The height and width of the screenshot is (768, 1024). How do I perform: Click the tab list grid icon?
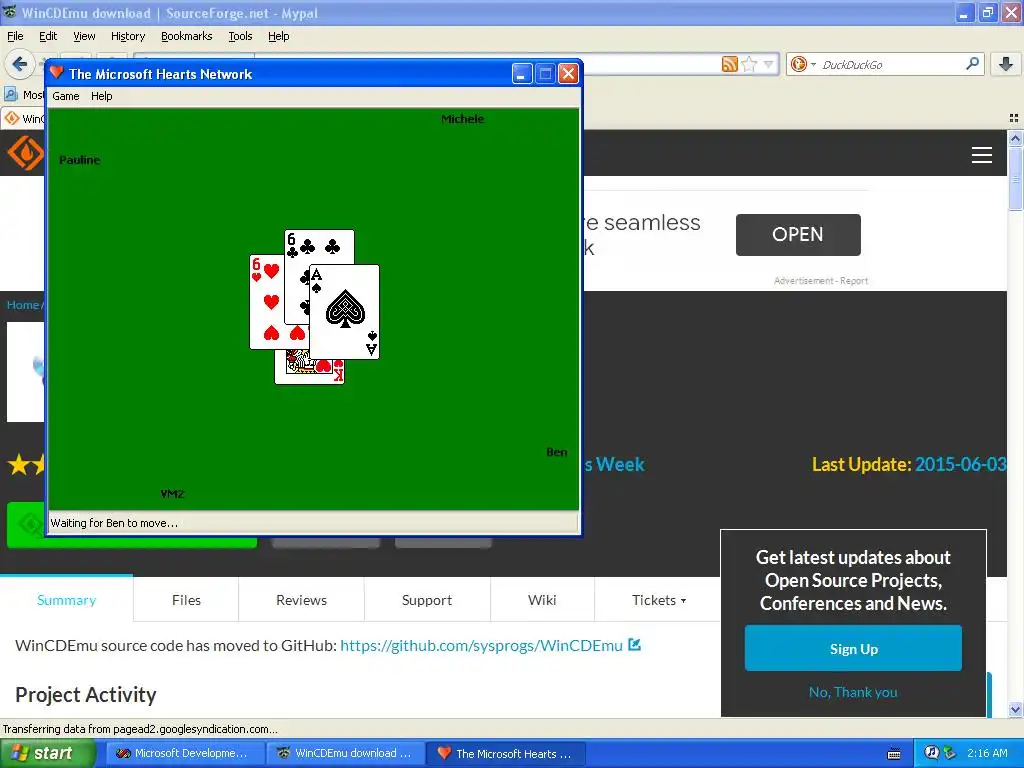[1014, 118]
